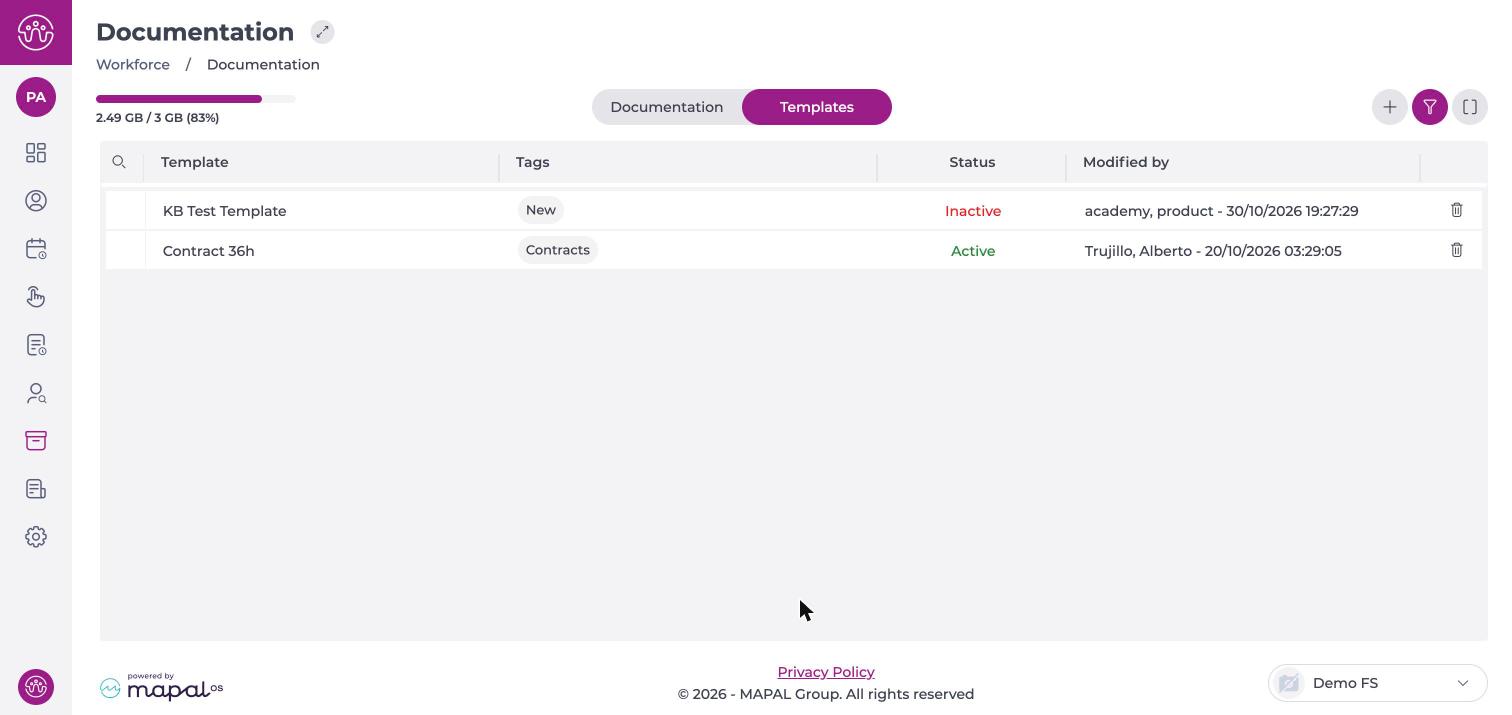Open the dashboard grid icon in sidebar
The height and width of the screenshot is (715, 1512).
36,153
